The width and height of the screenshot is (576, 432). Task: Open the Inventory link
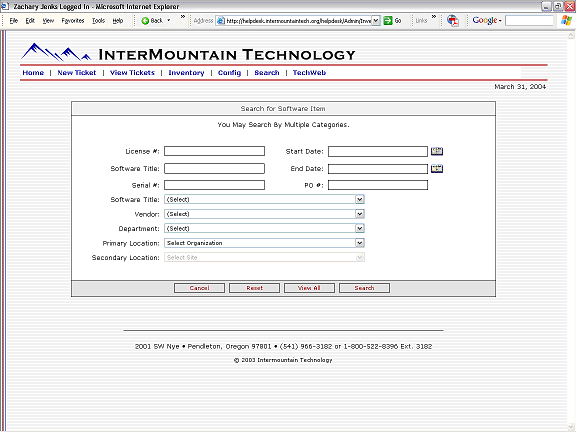pyautogui.click(x=186, y=73)
